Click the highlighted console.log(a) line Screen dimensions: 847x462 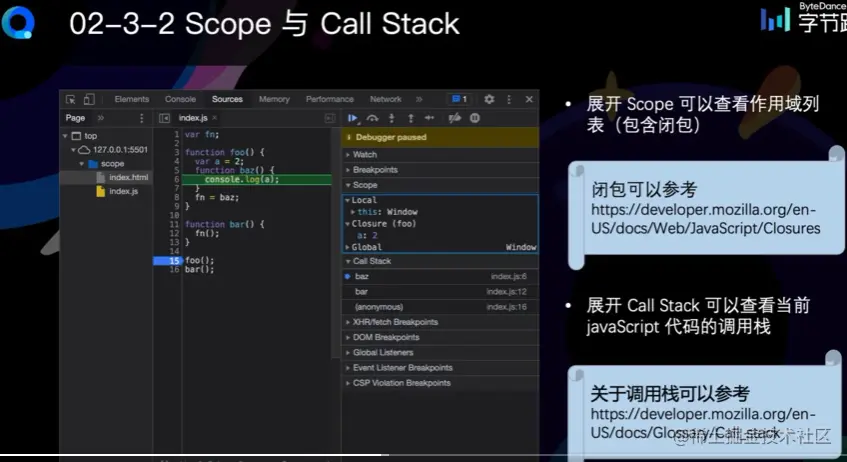257,179
